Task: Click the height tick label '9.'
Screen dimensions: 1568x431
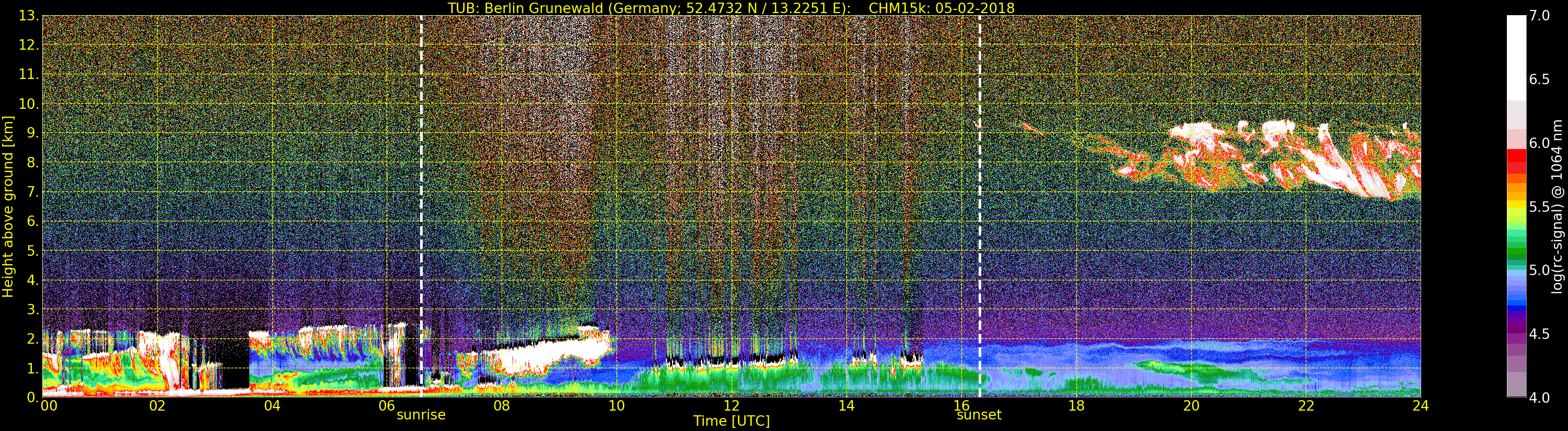Action: (x=32, y=133)
